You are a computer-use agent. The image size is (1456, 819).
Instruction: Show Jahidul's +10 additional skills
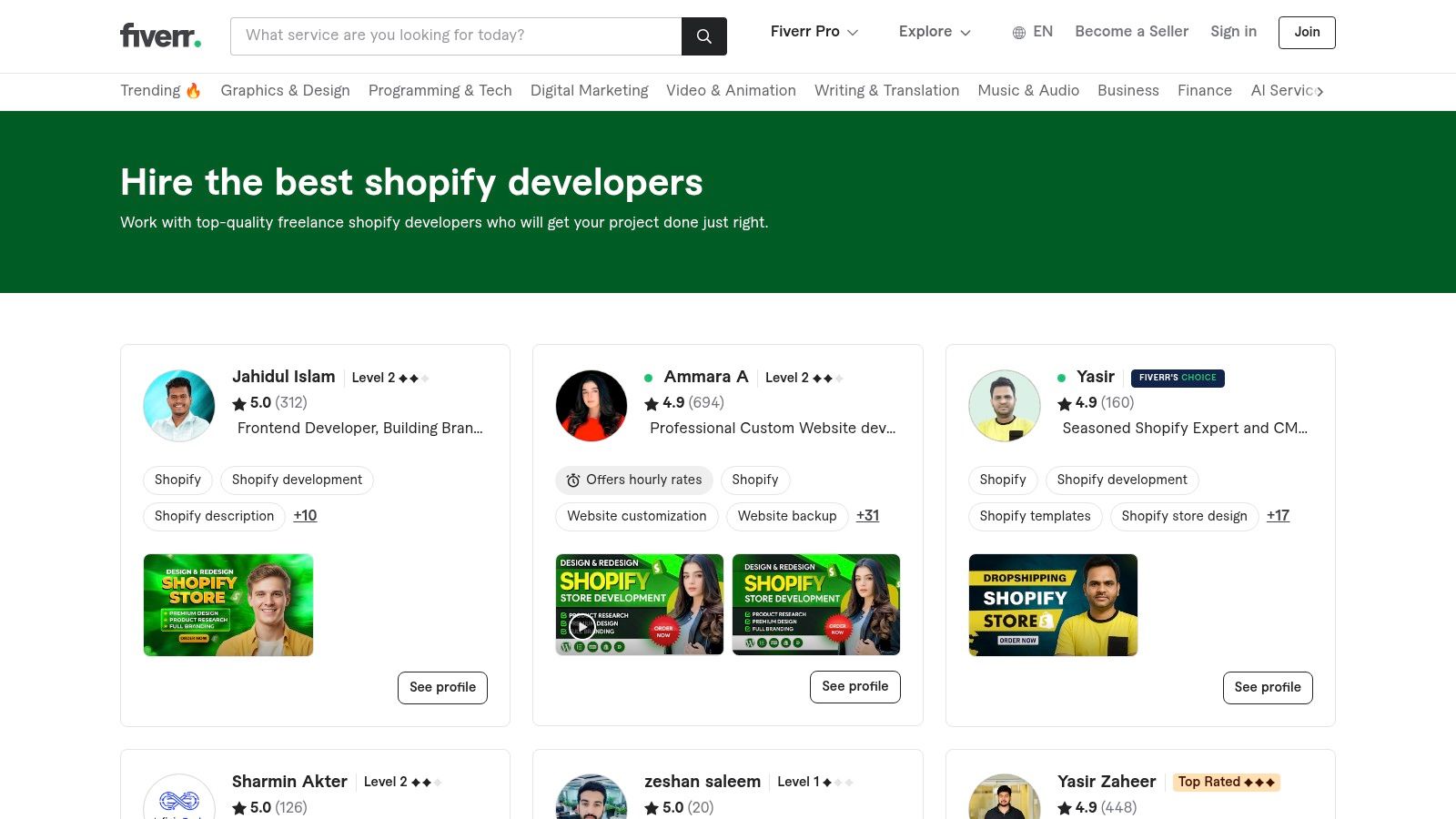305,516
